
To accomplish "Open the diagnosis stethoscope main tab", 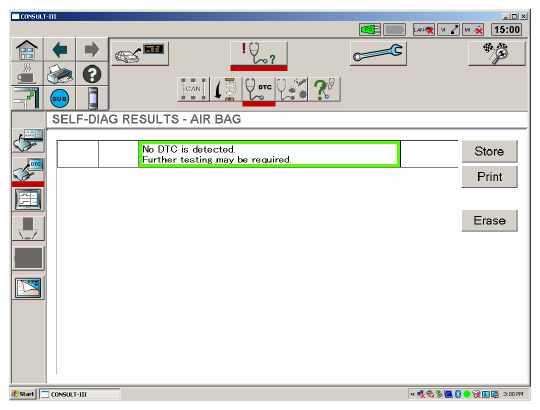I will pyautogui.click(x=259, y=53).
